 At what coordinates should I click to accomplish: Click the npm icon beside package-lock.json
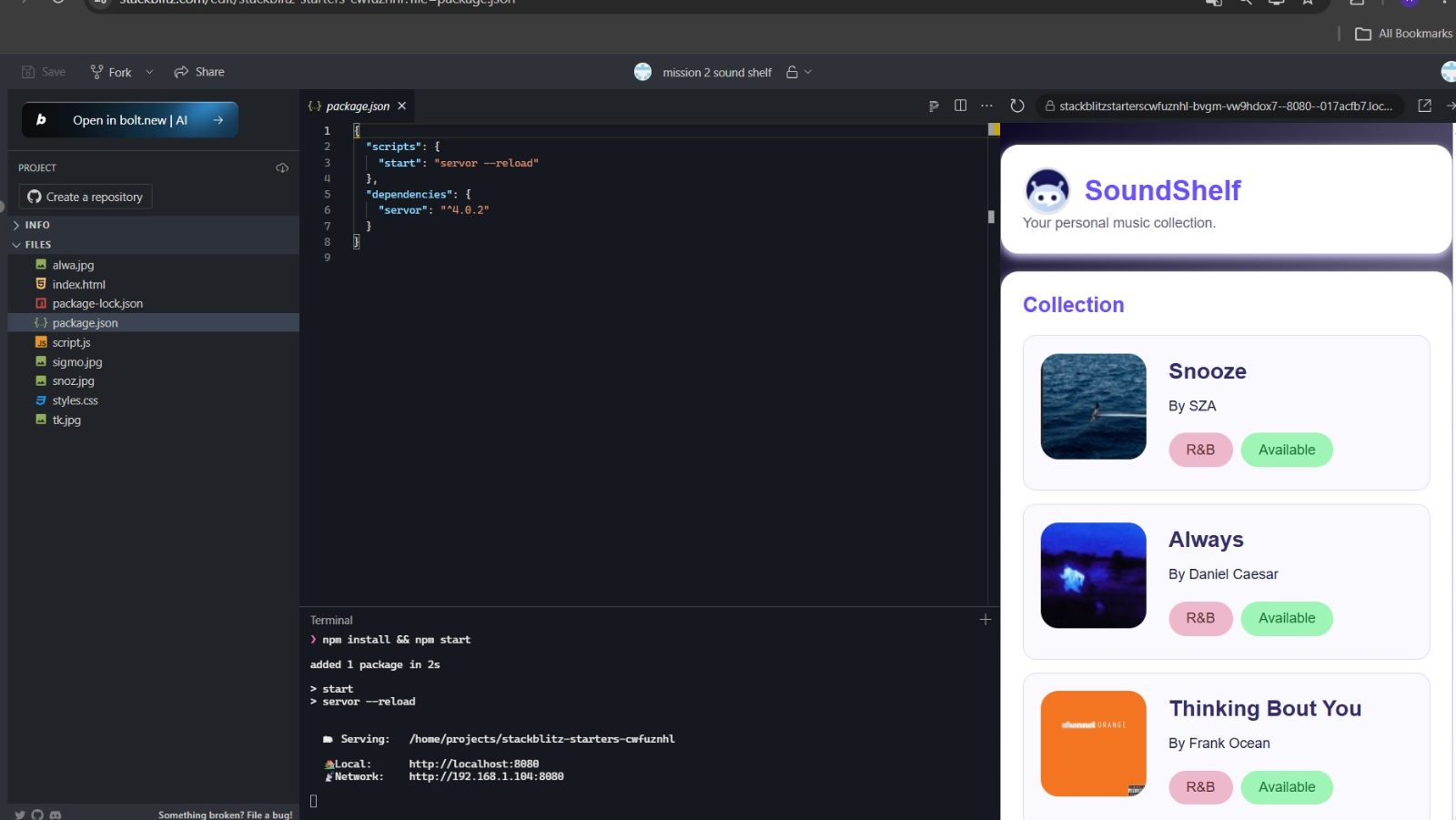[41, 303]
